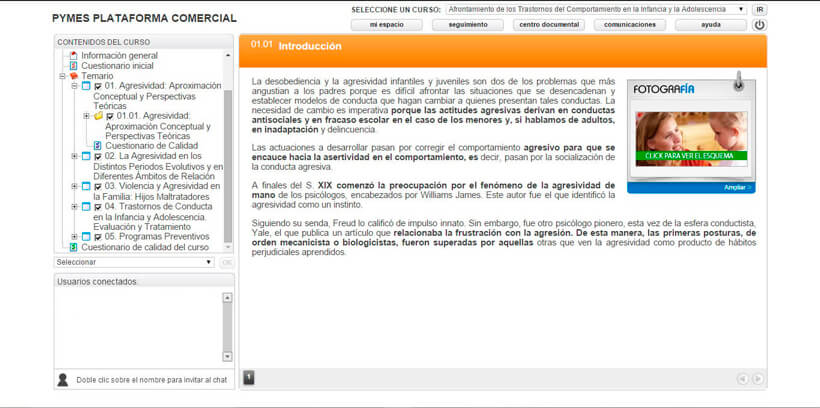This screenshot has width=820, height=408.
Task: Toggle checkbox for 05. Programas Preventivos
Action: click(98, 237)
